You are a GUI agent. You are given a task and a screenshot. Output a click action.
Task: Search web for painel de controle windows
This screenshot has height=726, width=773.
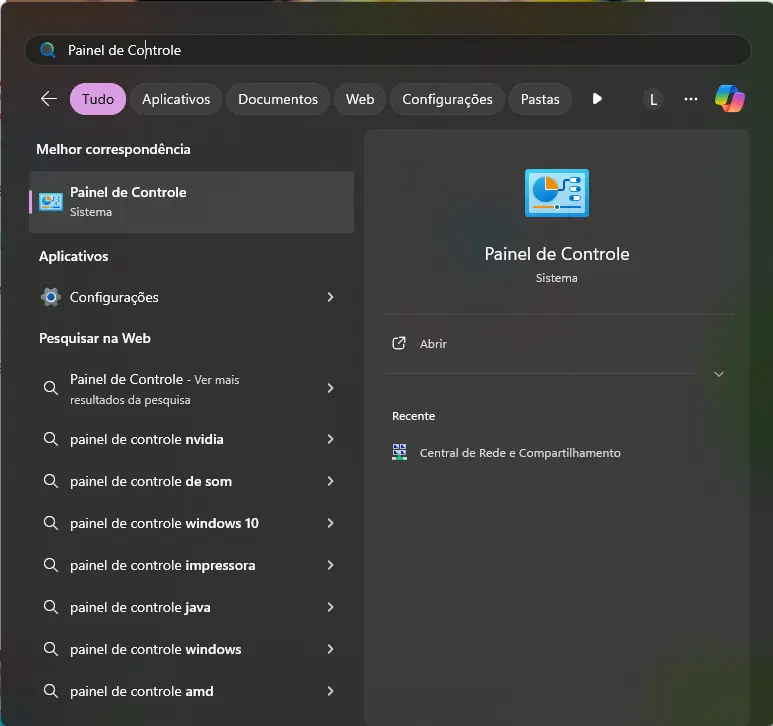(191, 649)
